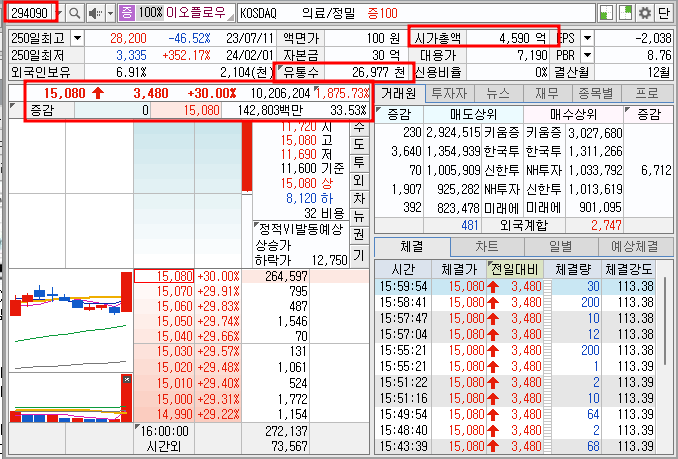Click buy-side 한국투 volume 1,311,266

point(595,151)
